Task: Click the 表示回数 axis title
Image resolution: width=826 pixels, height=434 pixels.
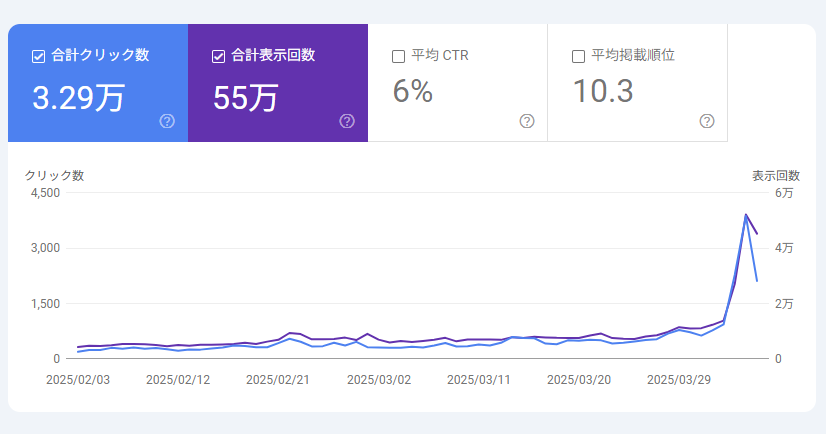Action: pyautogui.click(x=776, y=176)
